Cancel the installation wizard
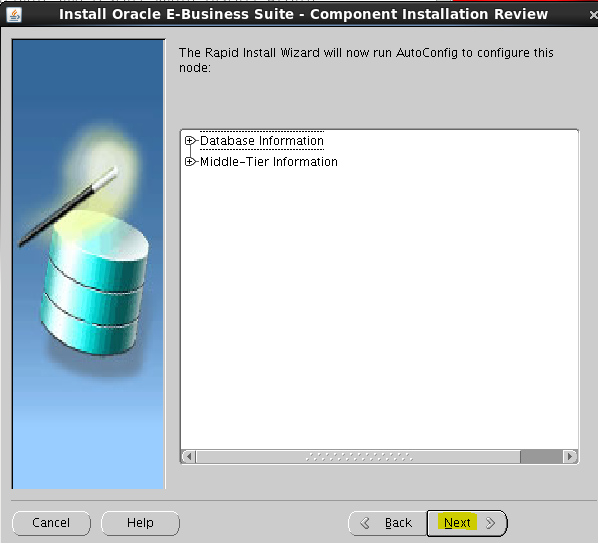This screenshot has width=598, height=543. point(51,523)
